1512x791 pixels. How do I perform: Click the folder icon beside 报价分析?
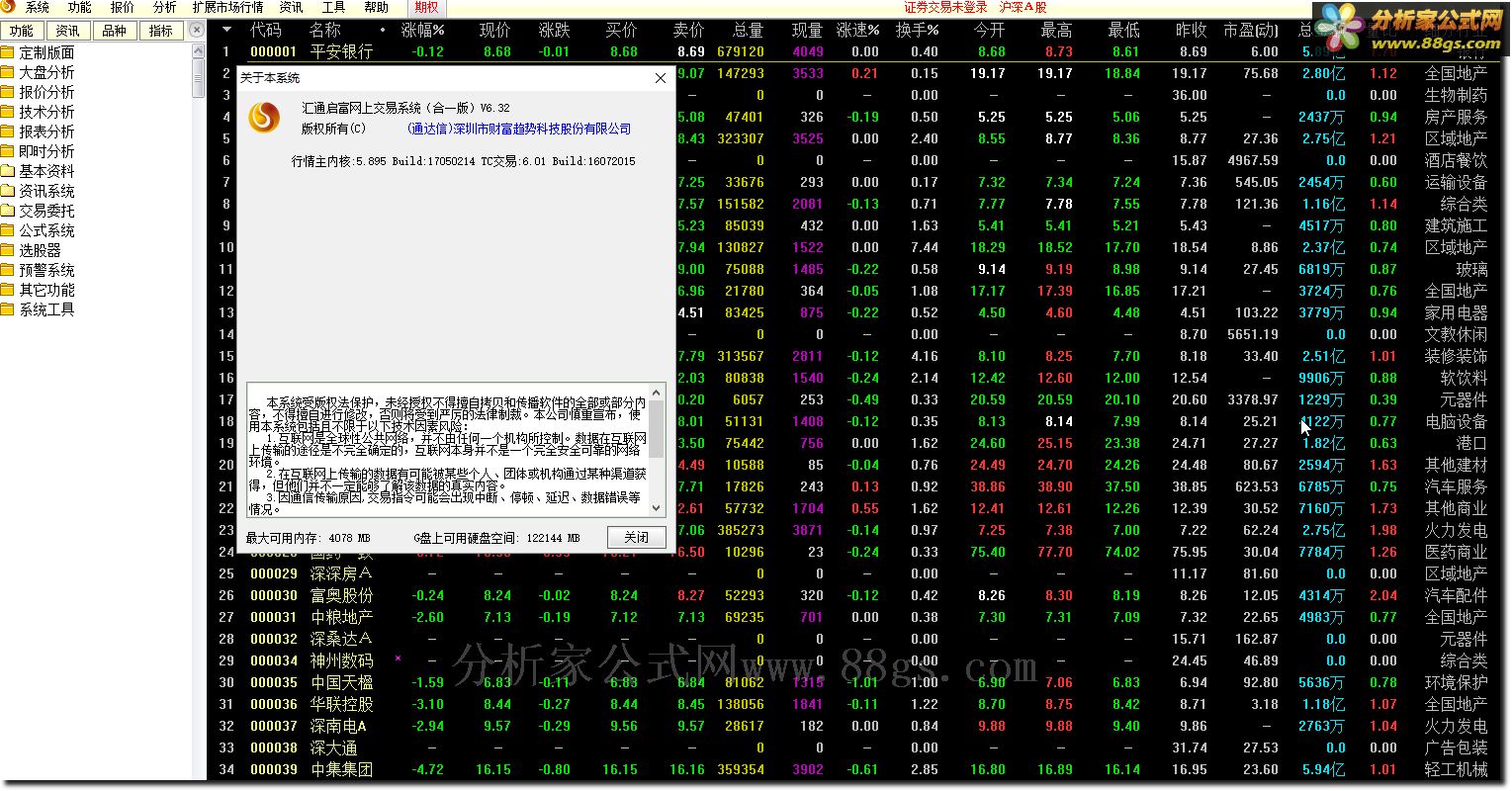click(x=8, y=92)
